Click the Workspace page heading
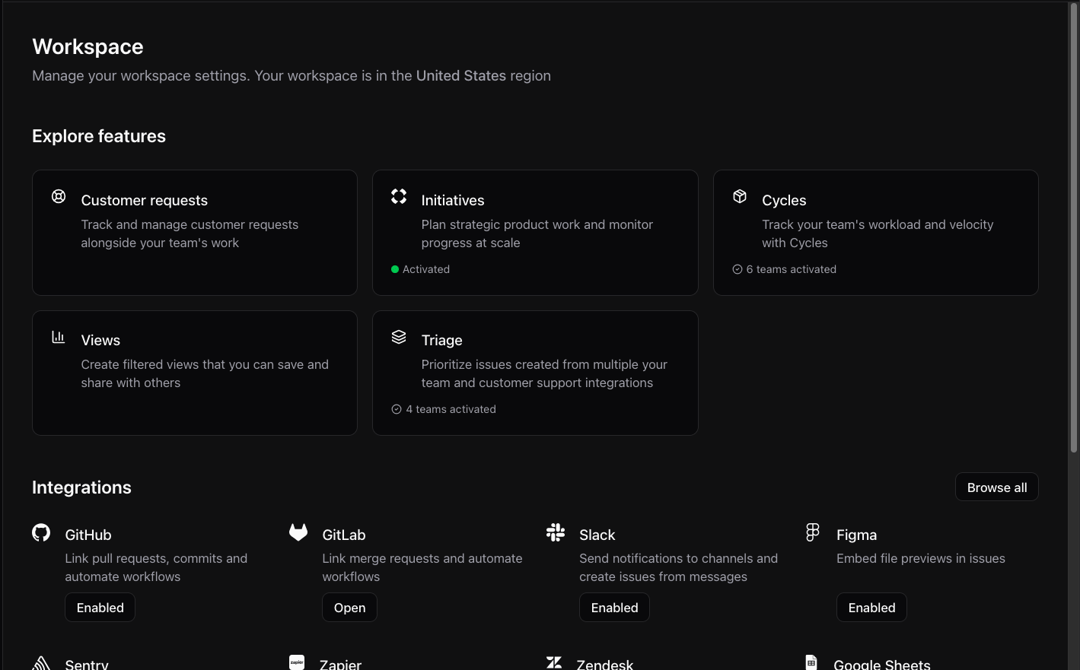 87,47
